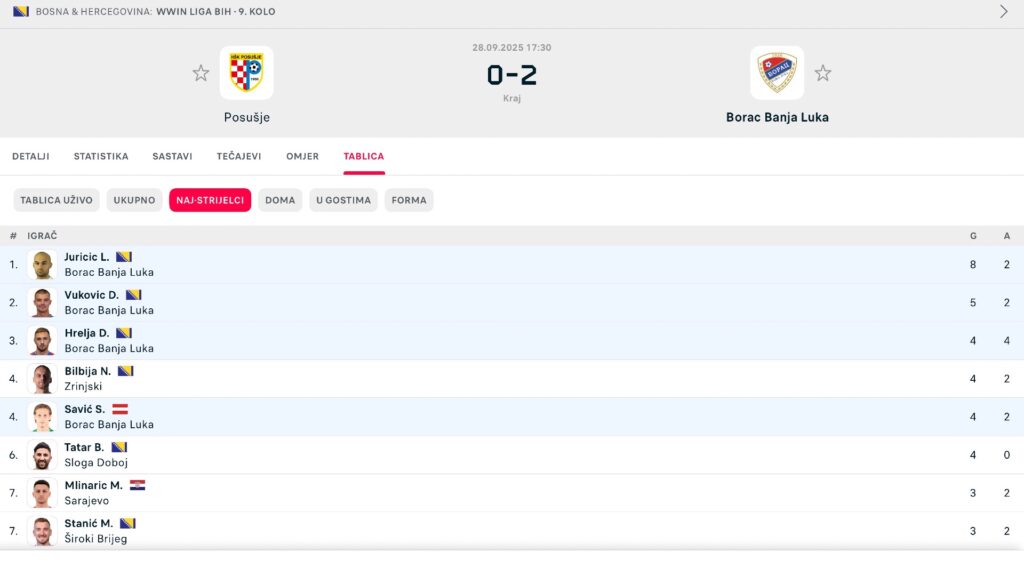Expand the right chevron arrow in the header
Viewport: 1024px width, 576px height.
point(1004,12)
